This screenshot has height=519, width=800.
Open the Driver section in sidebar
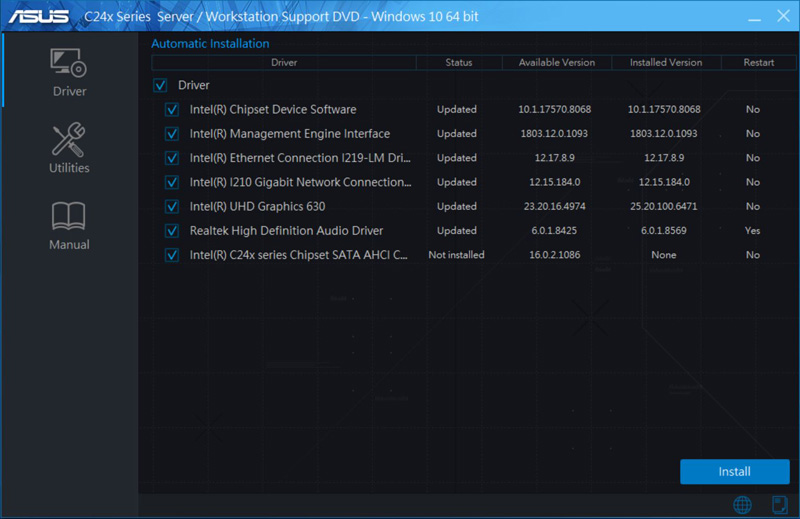(69, 72)
